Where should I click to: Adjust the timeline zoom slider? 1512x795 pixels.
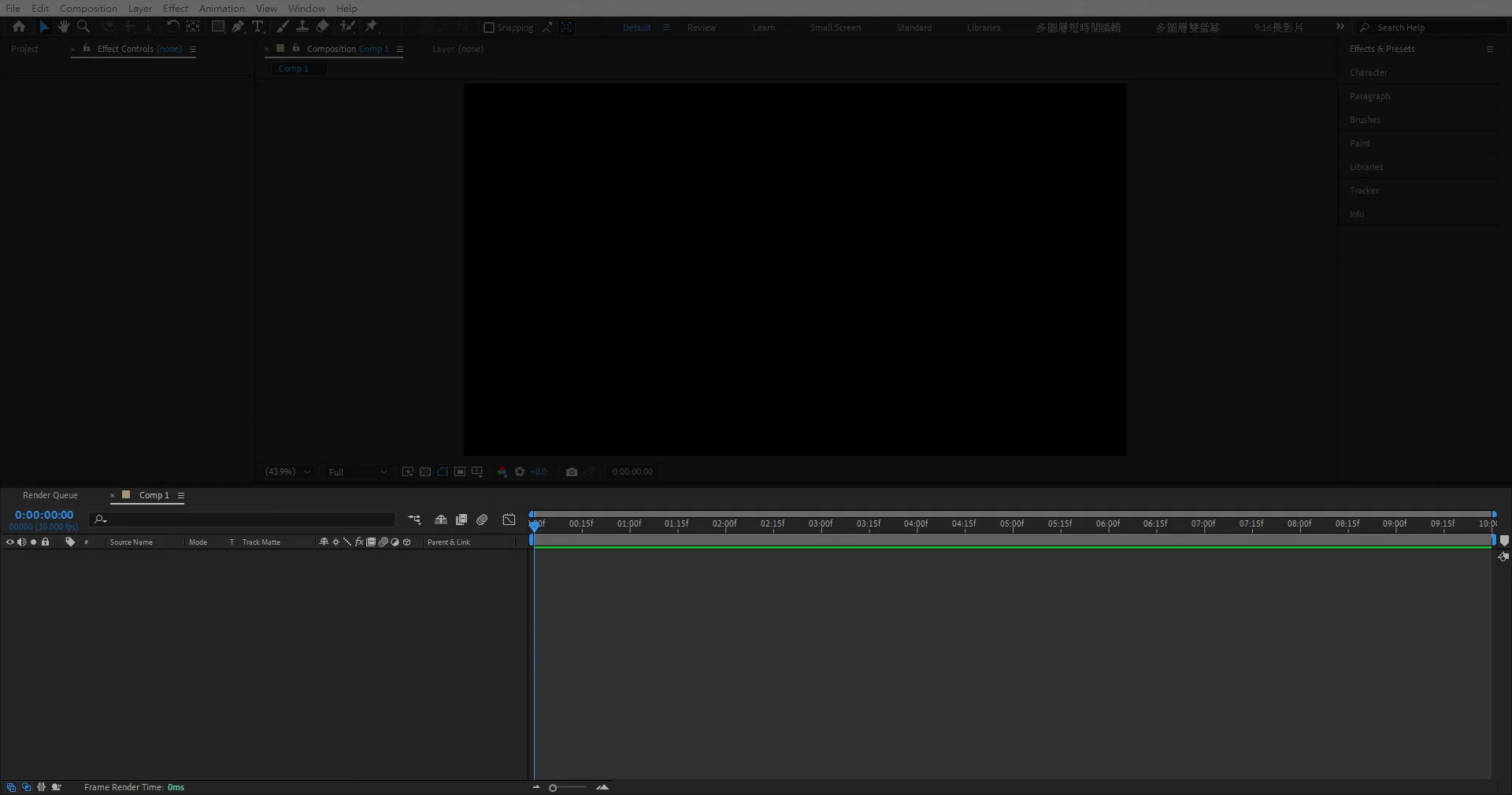(553, 787)
